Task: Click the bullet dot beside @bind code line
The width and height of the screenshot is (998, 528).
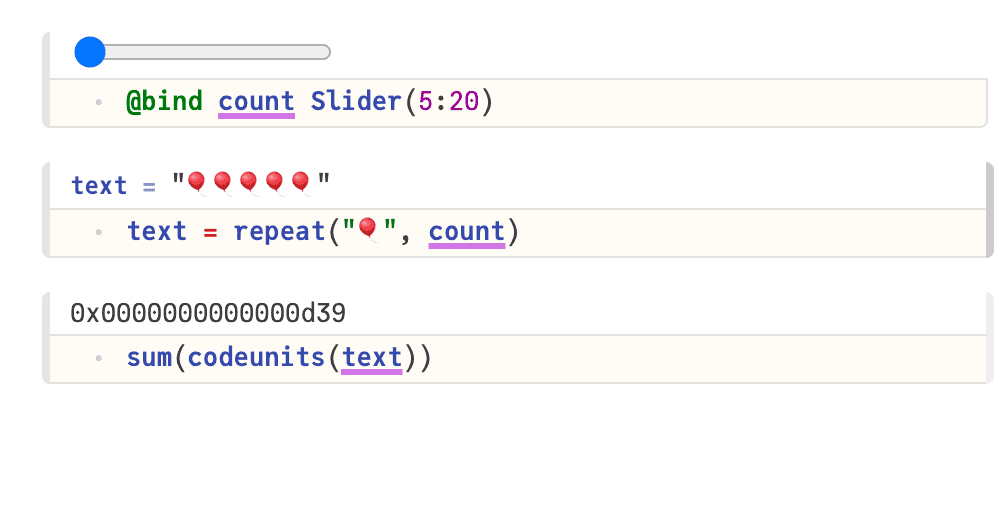Action: [99, 102]
